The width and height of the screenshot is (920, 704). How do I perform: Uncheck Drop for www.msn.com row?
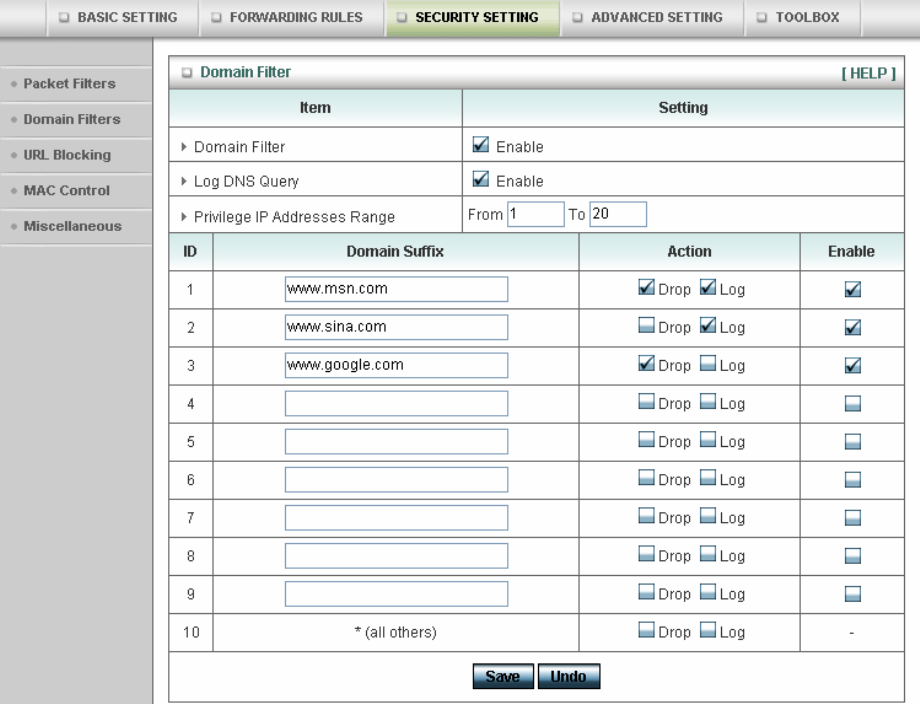pyautogui.click(x=646, y=287)
